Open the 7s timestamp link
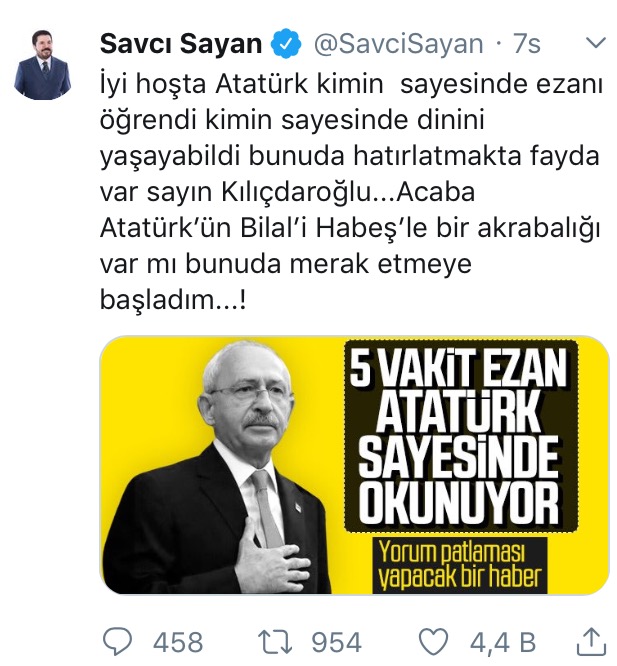Image resolution: width=617 pixels, height=666 pixels. (x=527, y=44)
